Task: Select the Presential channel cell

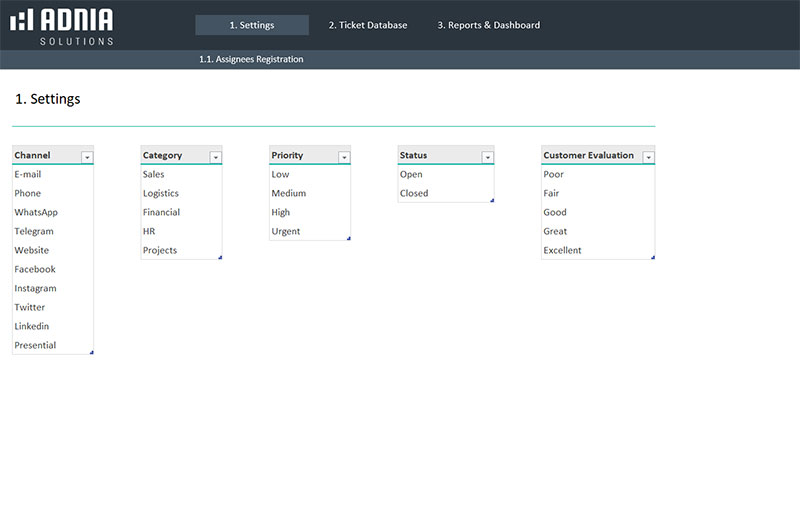Action: [x=35, y=345]
